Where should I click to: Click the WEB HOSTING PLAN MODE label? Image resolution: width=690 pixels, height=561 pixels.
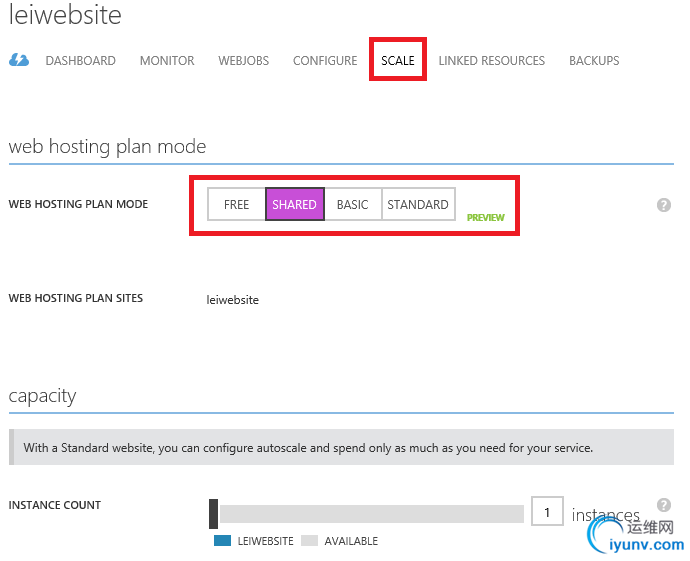point(78,204)
